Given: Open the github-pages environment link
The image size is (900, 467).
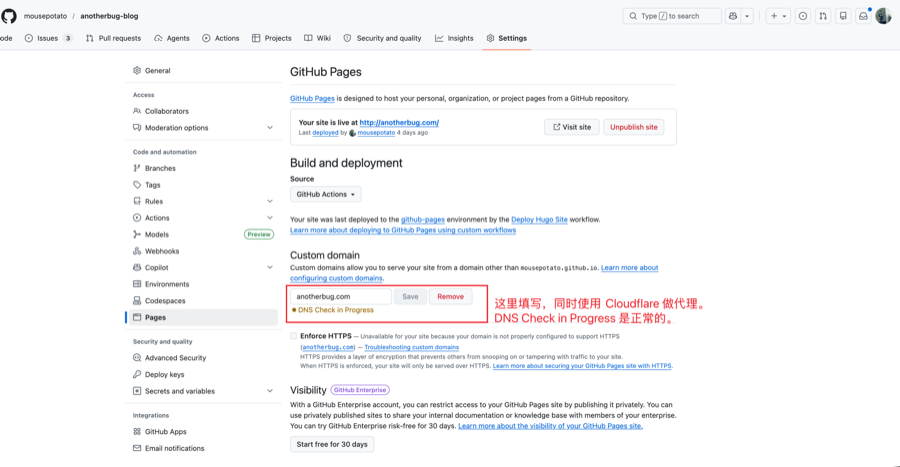Looking at the screenshot, I should [422, 220].
